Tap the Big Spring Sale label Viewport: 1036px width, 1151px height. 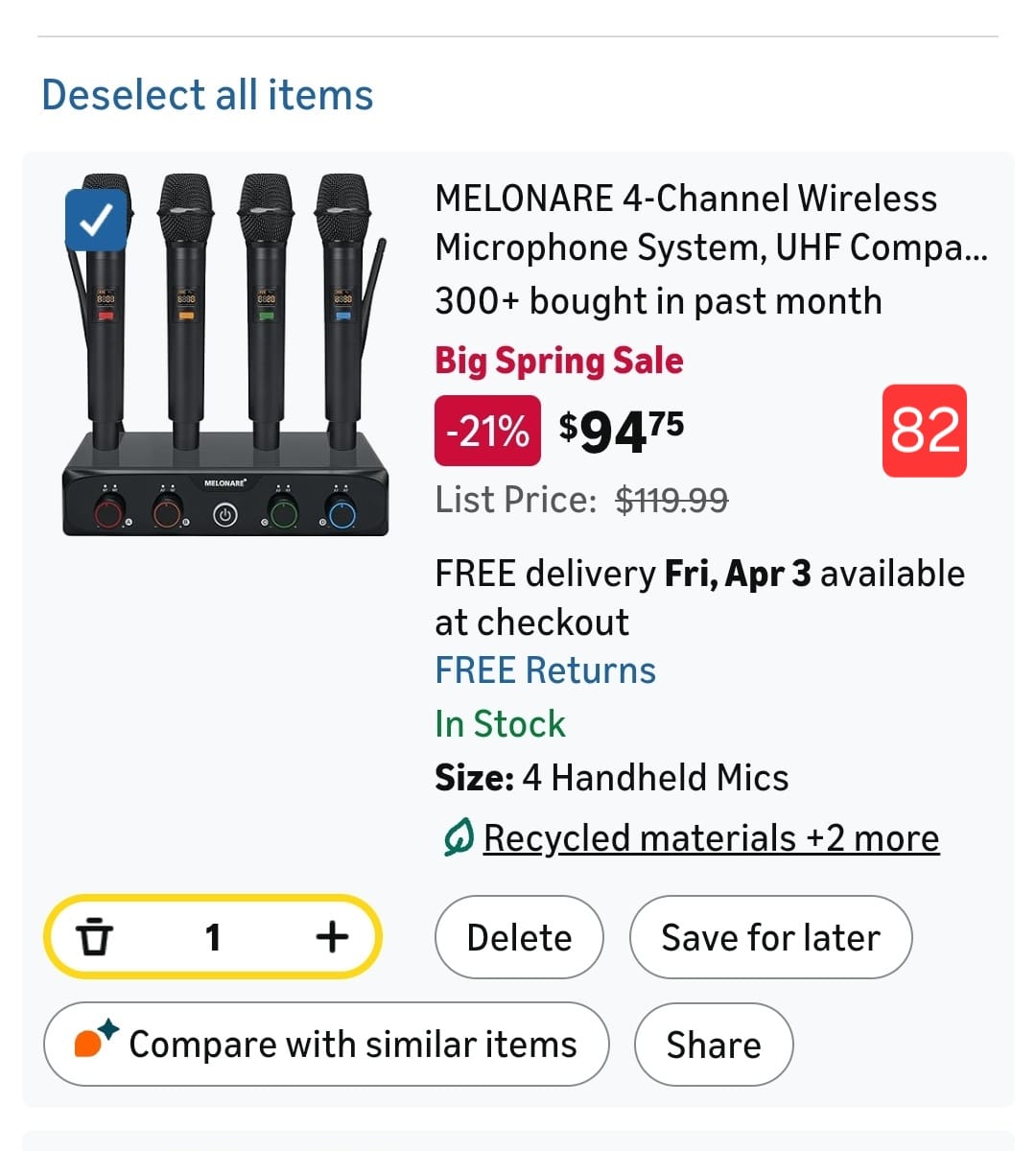558,361
